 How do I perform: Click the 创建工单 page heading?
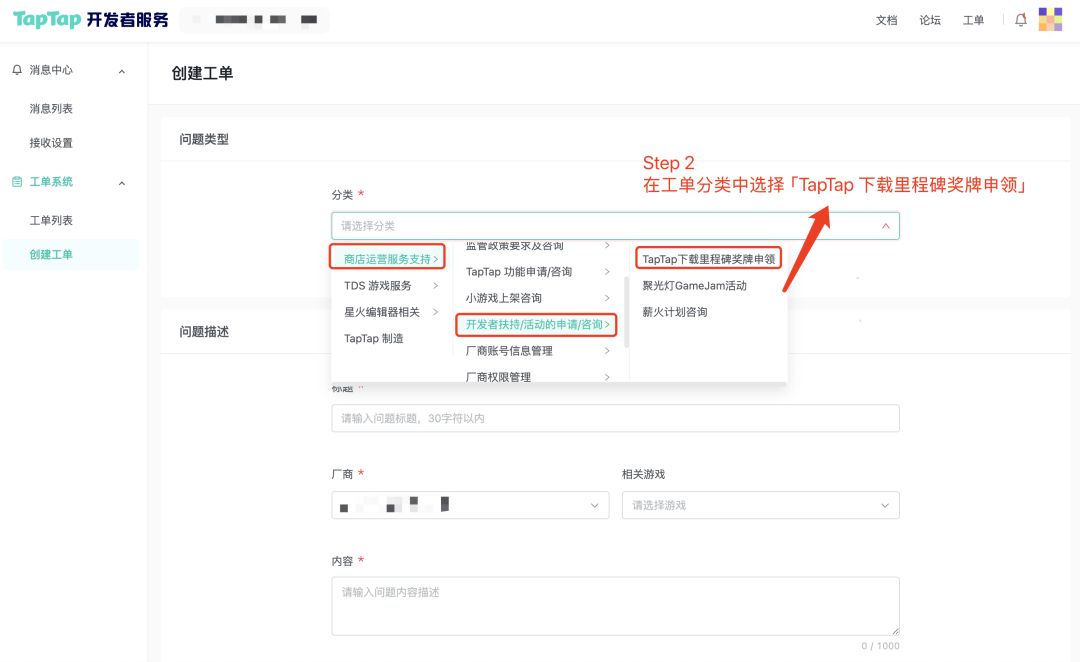coord(202,74)
